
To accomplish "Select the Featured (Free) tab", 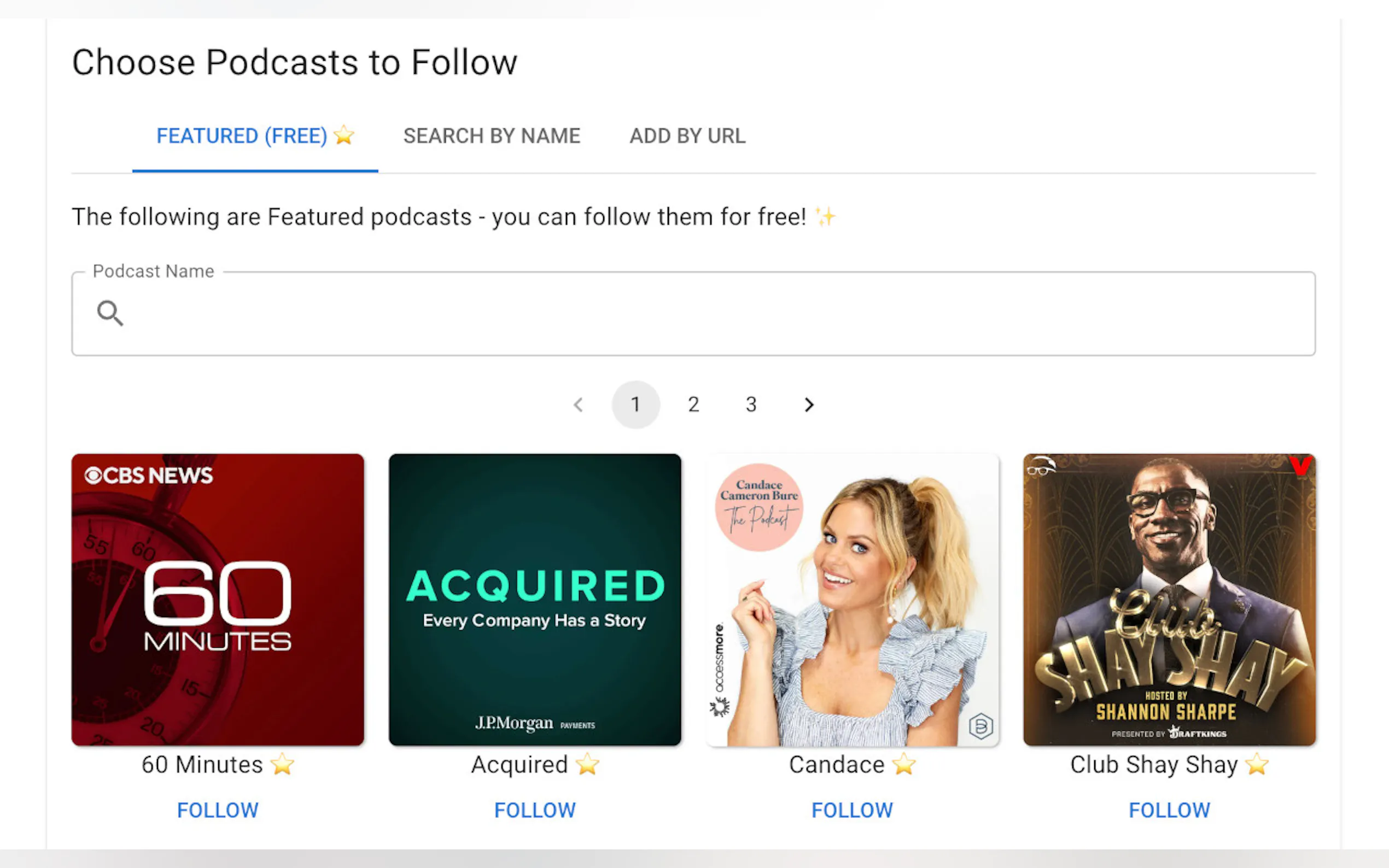I will click(242, 136).
